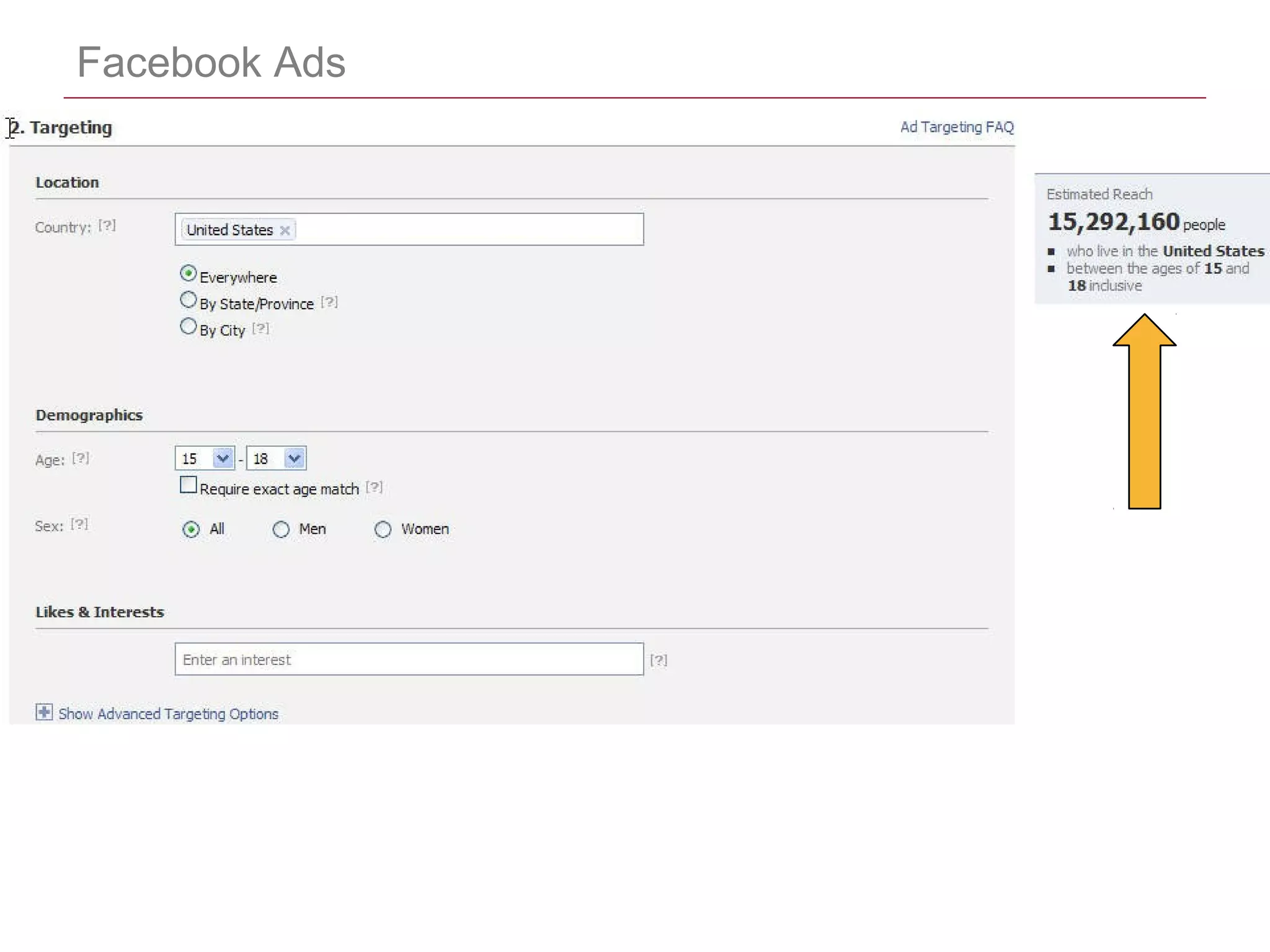Click the Demographics section label
This screenshot has width=1270, height=952.
(x=89, y=415)
